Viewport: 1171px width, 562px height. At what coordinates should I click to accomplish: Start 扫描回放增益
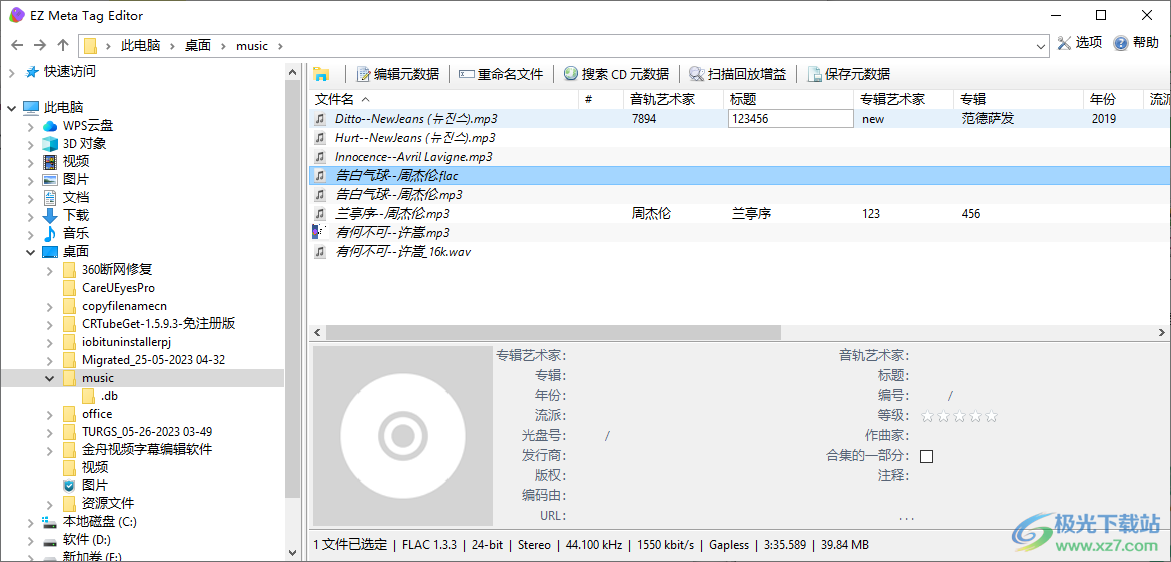tap(738, 74)
